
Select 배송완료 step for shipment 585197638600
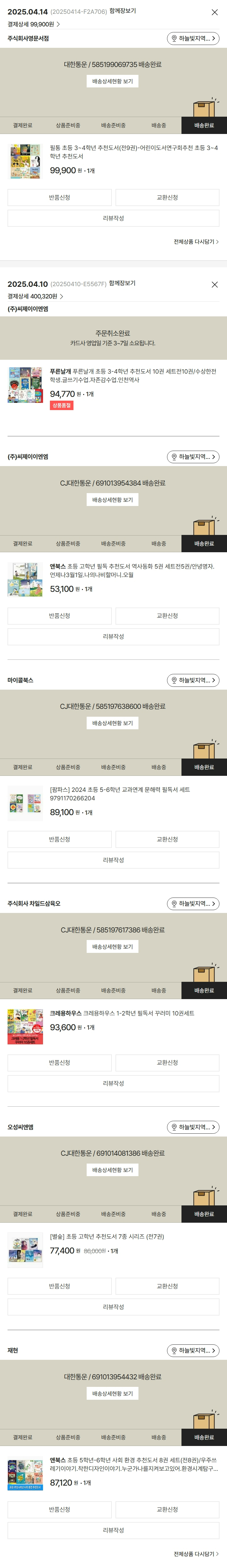point(204,767)
